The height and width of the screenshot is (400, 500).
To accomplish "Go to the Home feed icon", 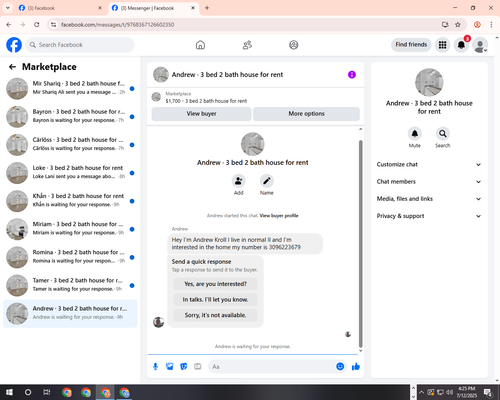I will [x=200, y=45].
